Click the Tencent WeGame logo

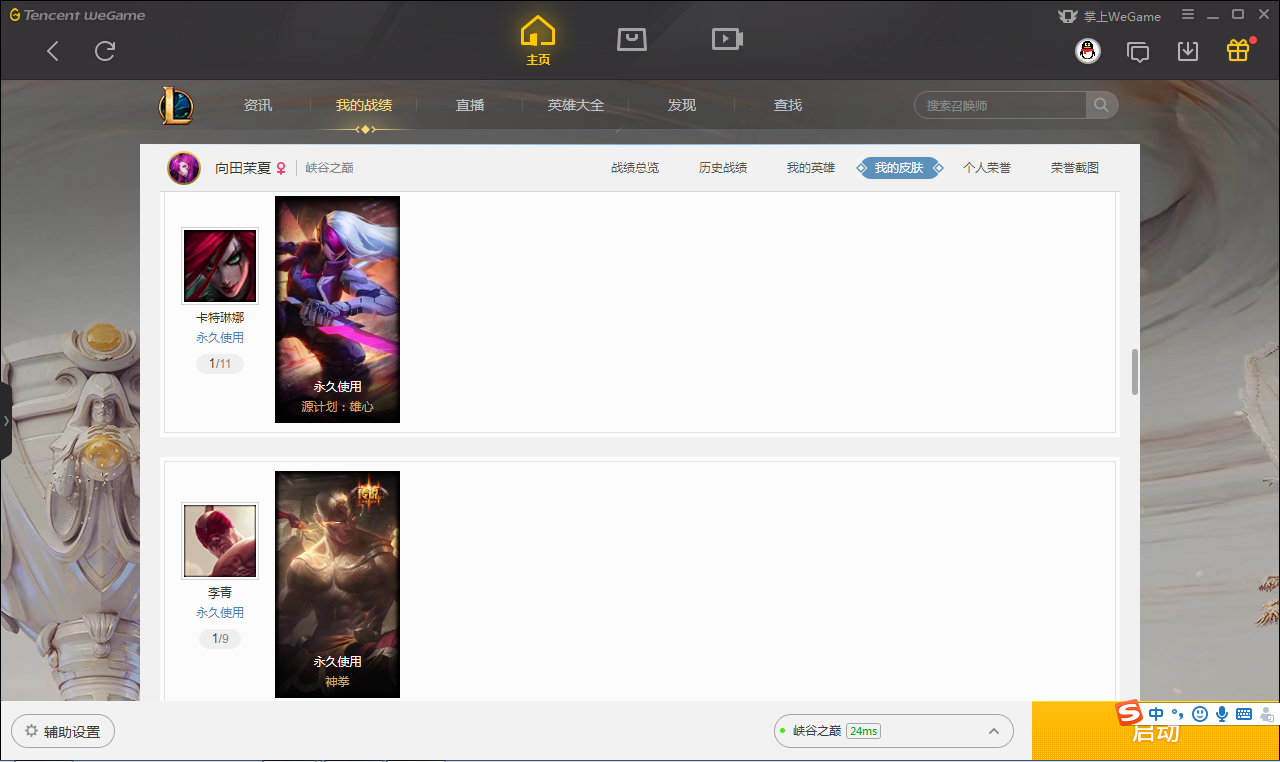click(78, 15)
